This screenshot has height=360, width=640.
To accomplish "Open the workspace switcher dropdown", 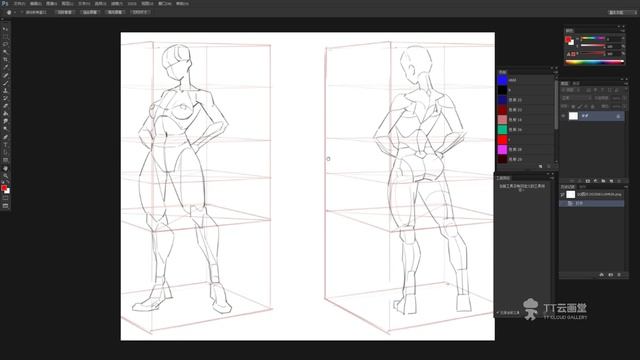I will point(622,12).
